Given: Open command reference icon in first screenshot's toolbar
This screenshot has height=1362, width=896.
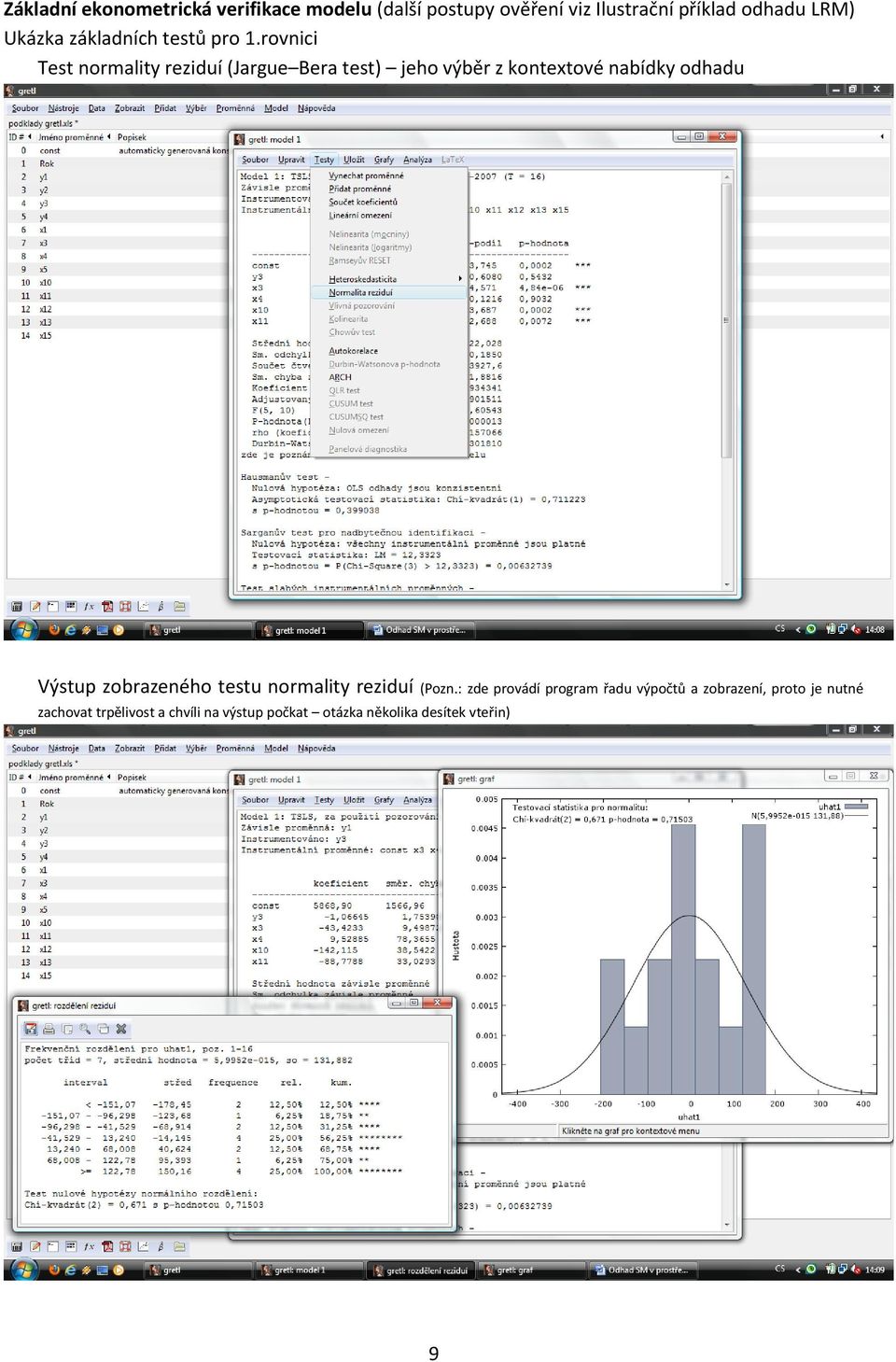Looking at the screenshot, I should pos(125,607).
